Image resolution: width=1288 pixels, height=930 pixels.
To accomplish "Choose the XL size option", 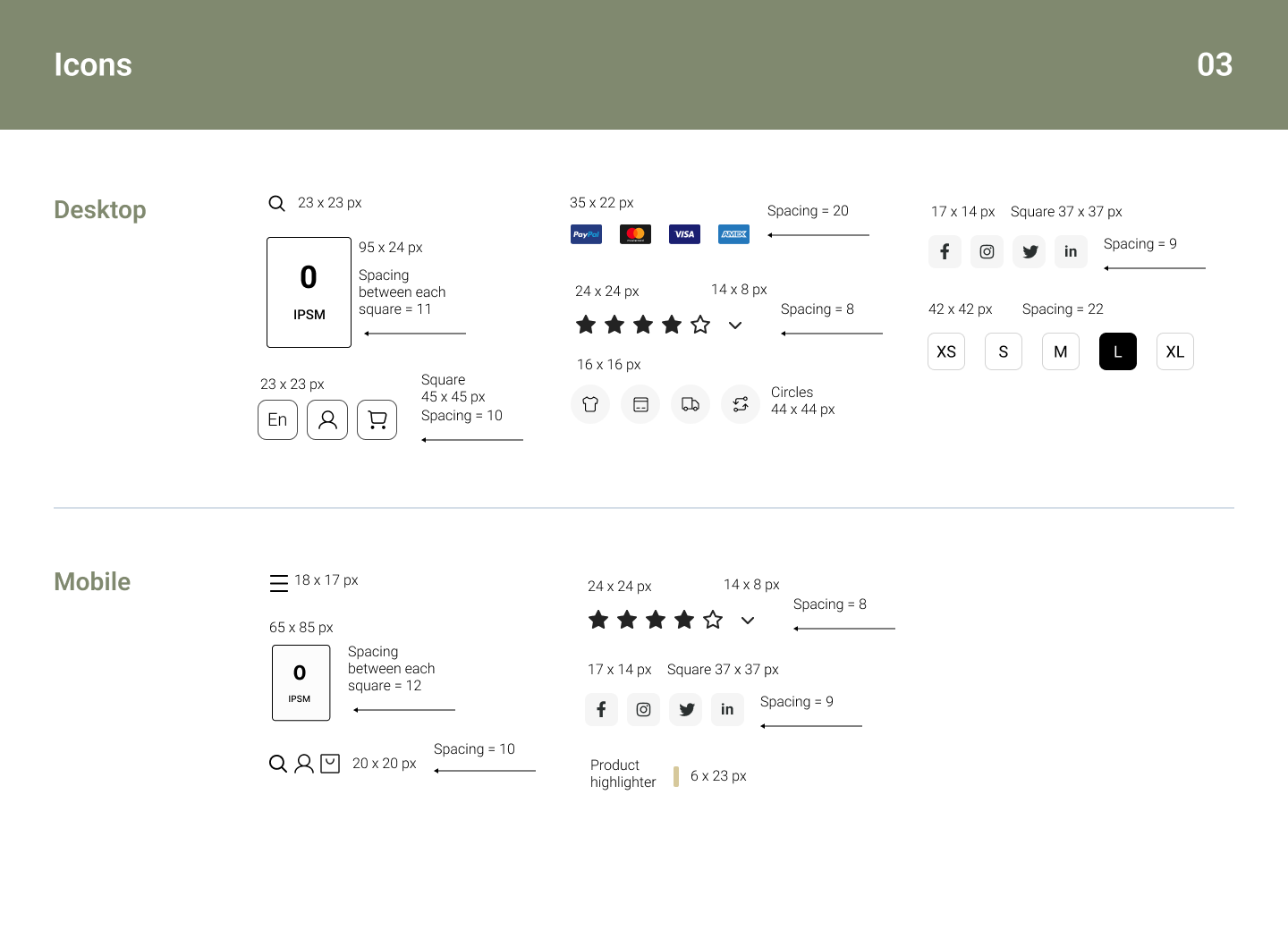I will coord(1175,352).
